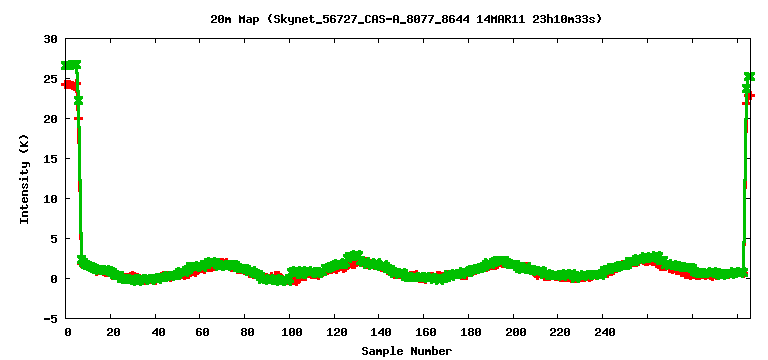
Task: Click the x-axis tick label 40
Action: (x=158, y=332)
